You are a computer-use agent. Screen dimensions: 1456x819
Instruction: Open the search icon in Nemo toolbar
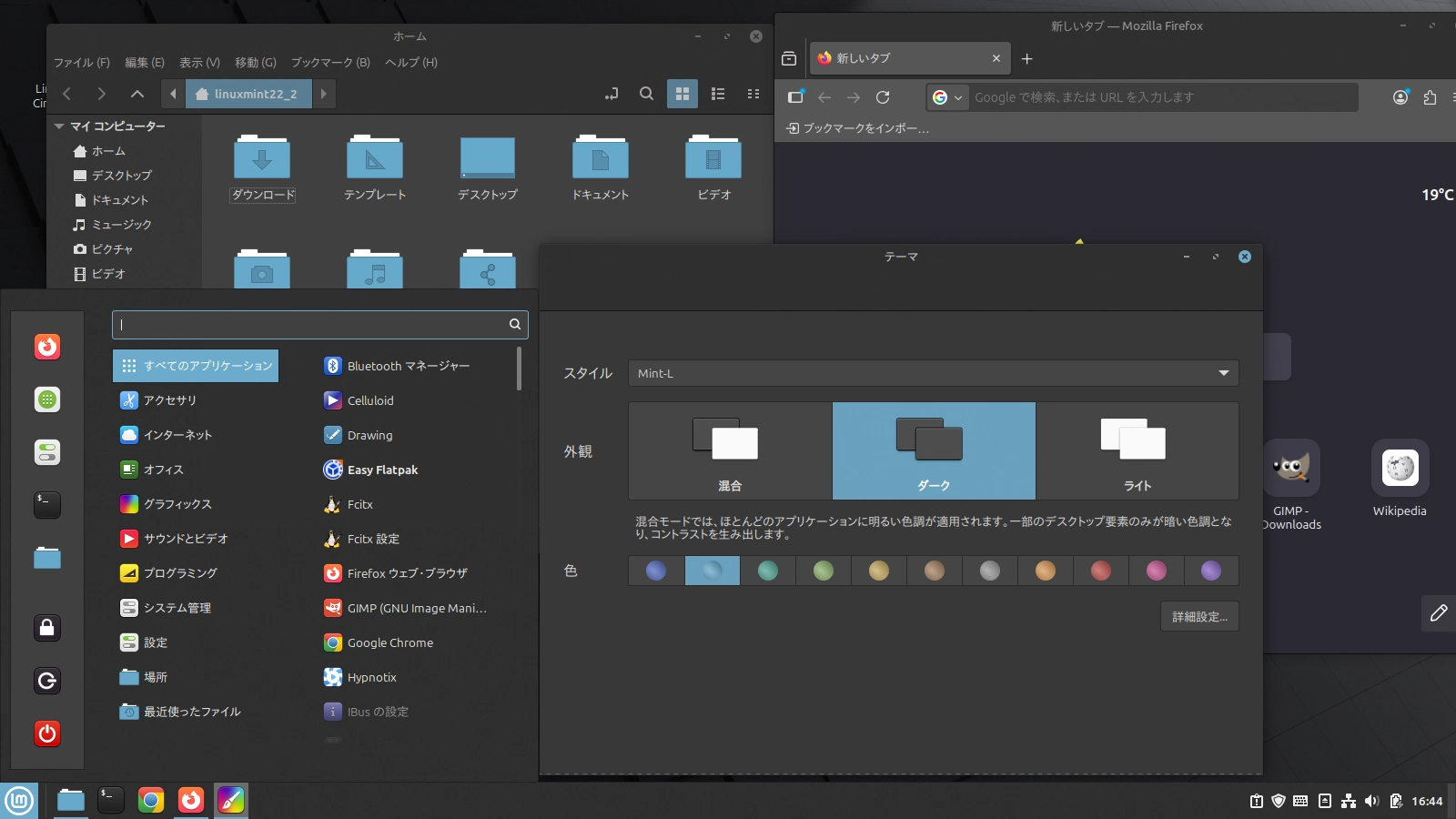[x=646, y=93]
